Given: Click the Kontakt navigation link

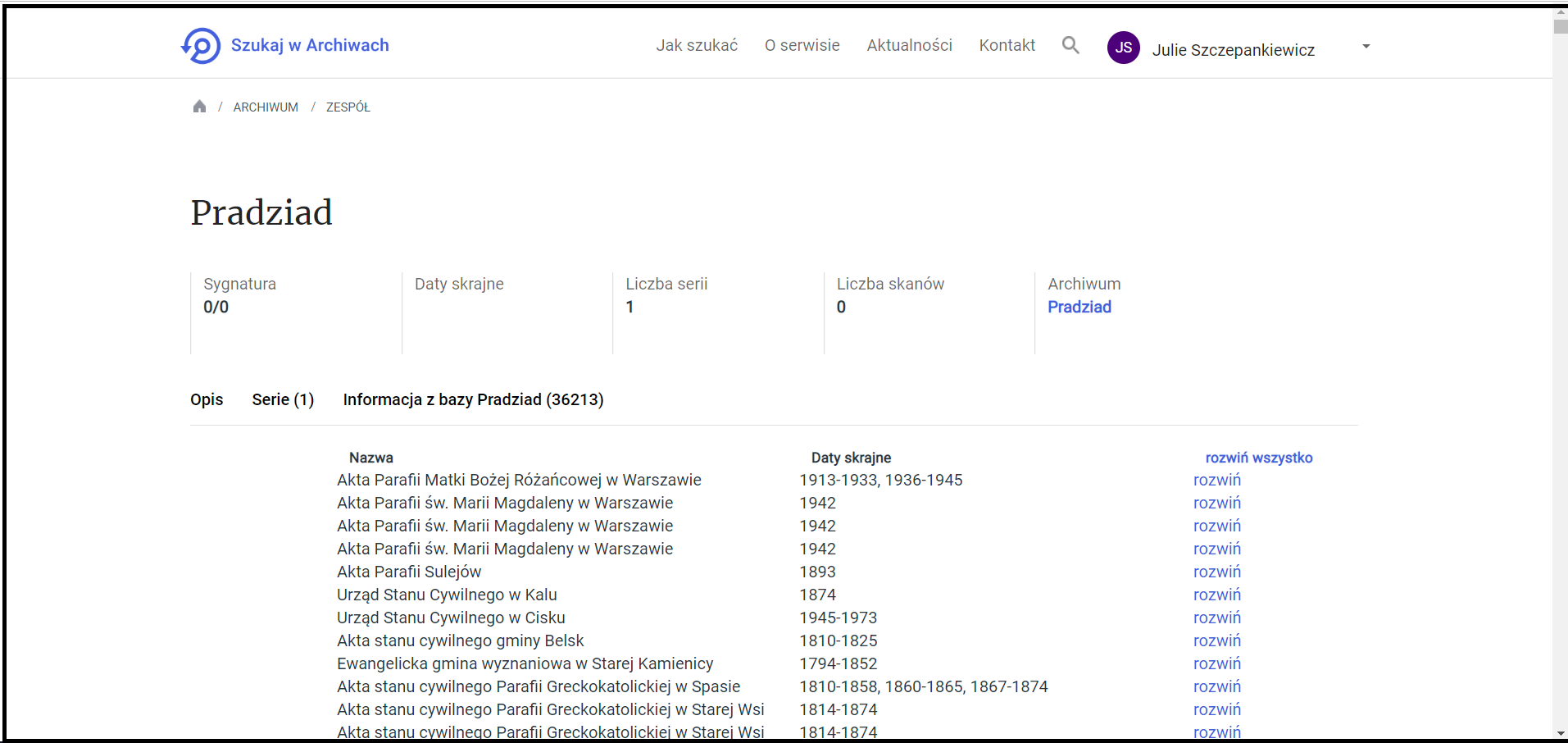Looking at the screenshot, I should tap(1007, 45).
